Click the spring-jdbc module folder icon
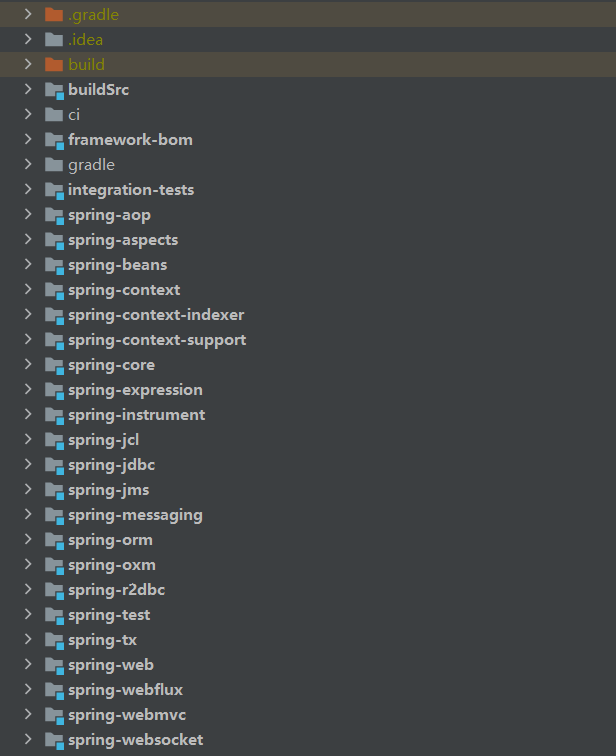The width and height of the screenshot is (616, 756). coord(54,465)
